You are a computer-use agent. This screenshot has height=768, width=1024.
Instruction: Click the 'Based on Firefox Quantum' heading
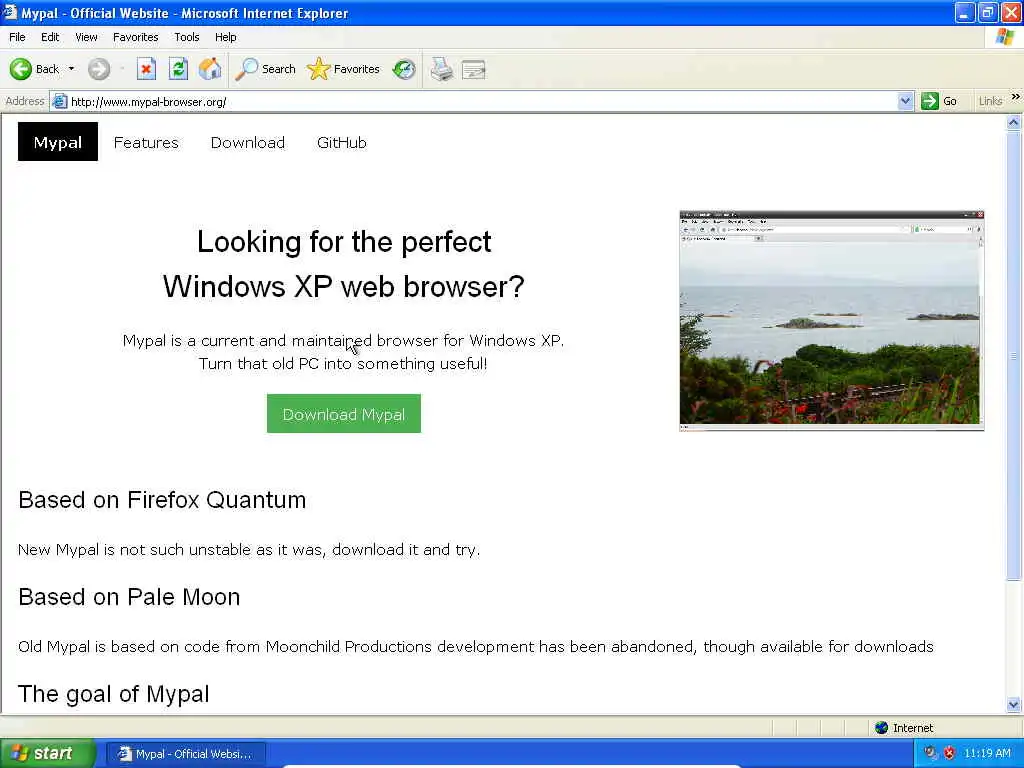point(162,500)
